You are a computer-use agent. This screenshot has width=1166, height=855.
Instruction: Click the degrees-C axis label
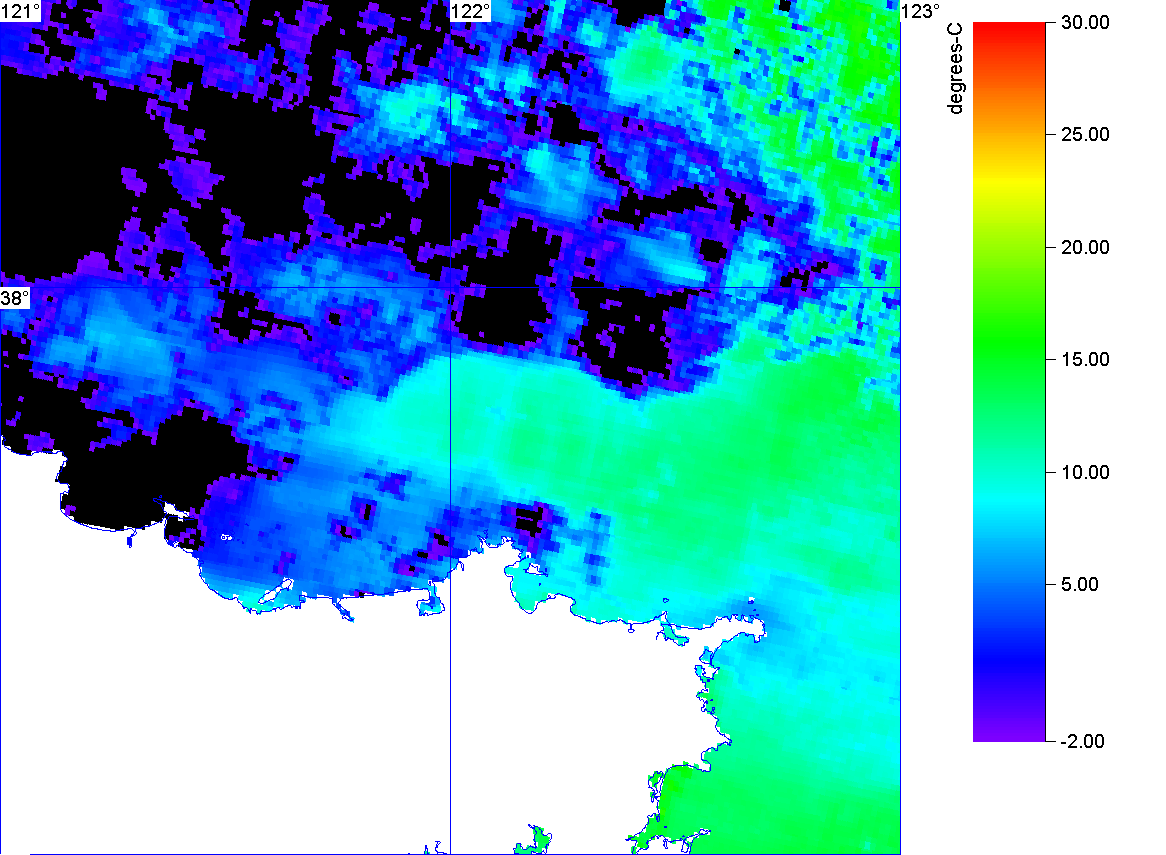coord(955,68)
